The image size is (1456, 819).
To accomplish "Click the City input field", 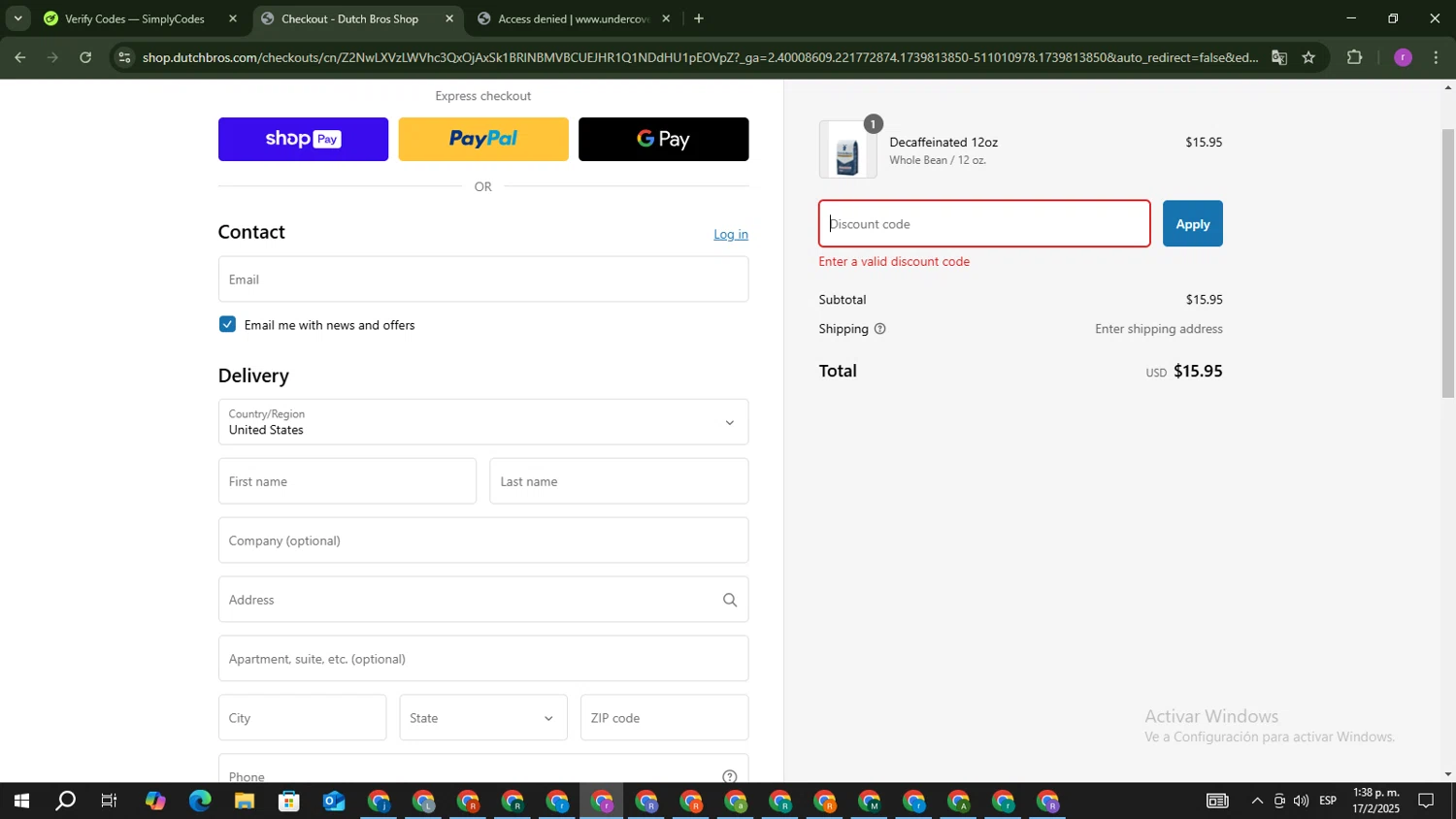I will coord(302,718).
